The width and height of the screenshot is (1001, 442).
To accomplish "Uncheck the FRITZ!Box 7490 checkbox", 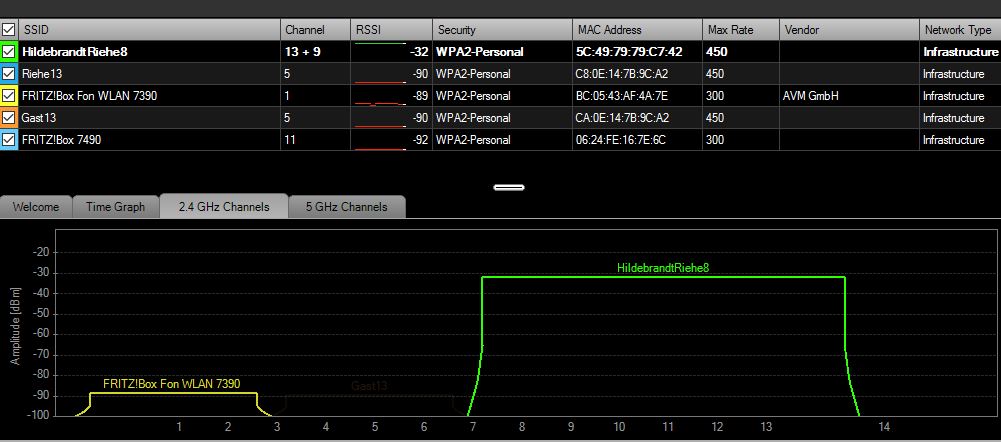I will click(x=8, y=139).
